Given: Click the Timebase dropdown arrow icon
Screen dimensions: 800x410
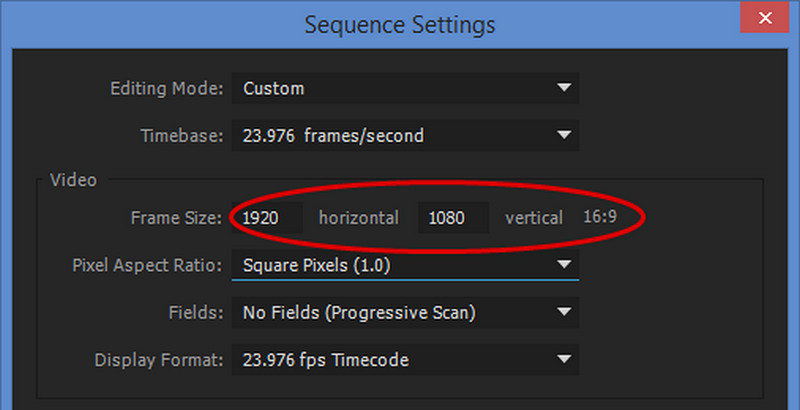Looking at the screenshot, I should pyautogui.click(x=564, y=135).
